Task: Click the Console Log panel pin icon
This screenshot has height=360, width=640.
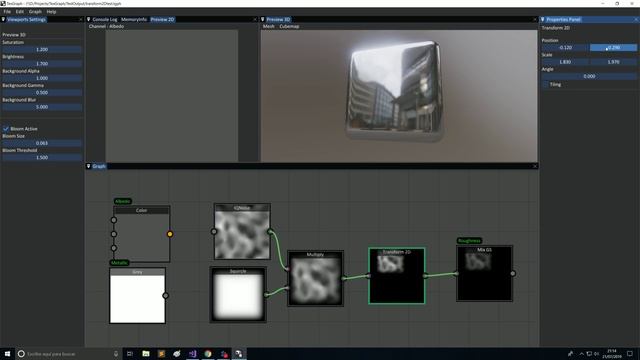Action: [x=89, y=19]
